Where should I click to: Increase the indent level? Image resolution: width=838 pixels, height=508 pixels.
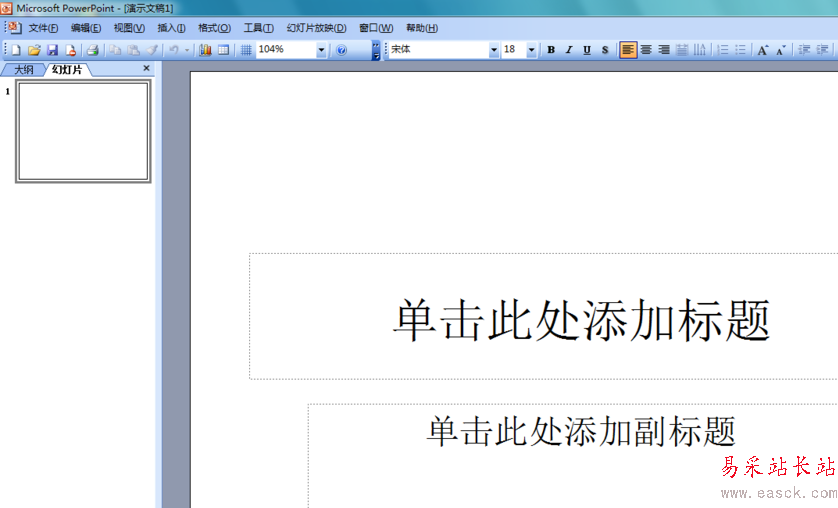822,50
